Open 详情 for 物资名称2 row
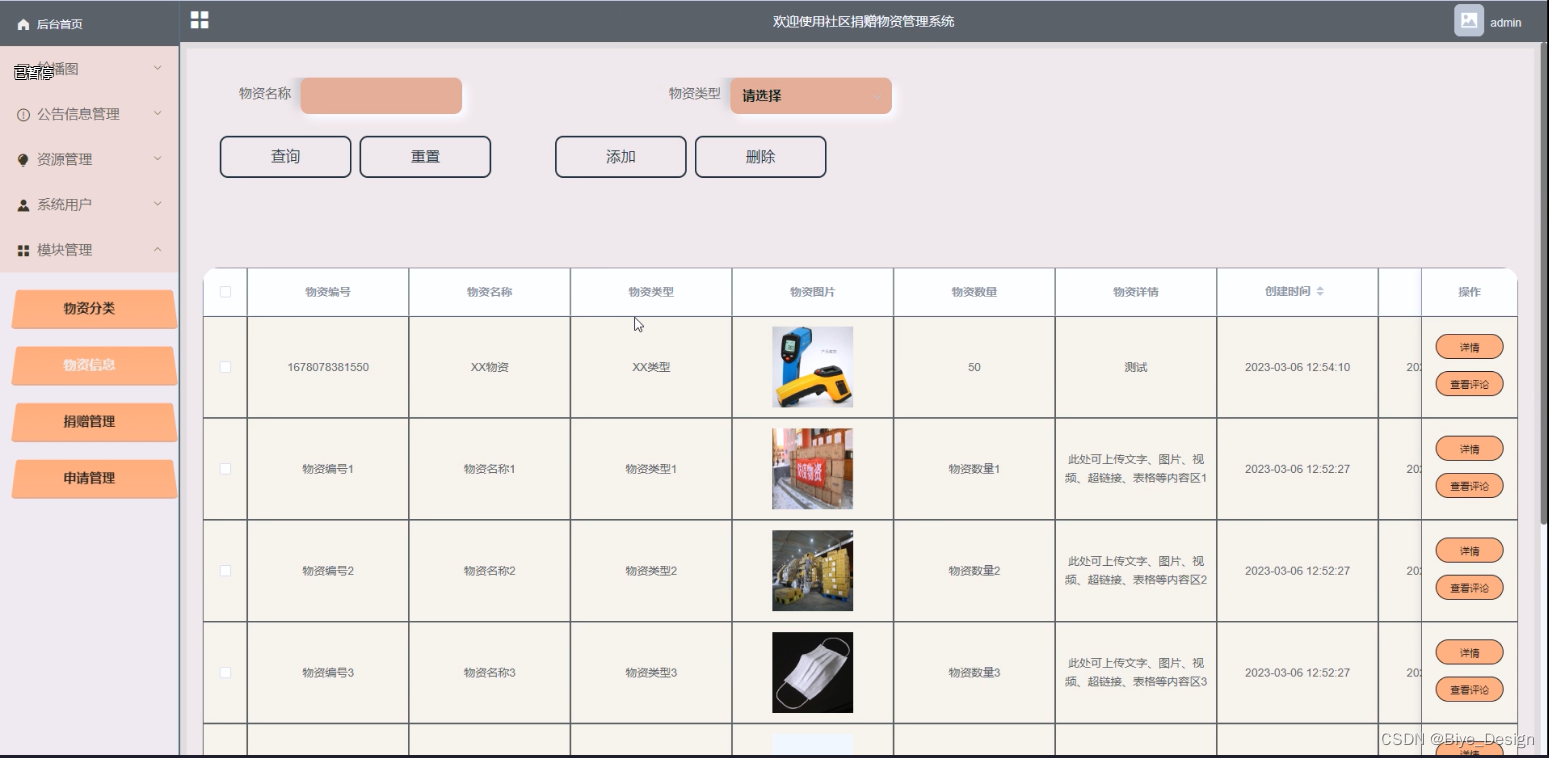The width and height of the screenshot is (1549, 758). pos(1469,550)
